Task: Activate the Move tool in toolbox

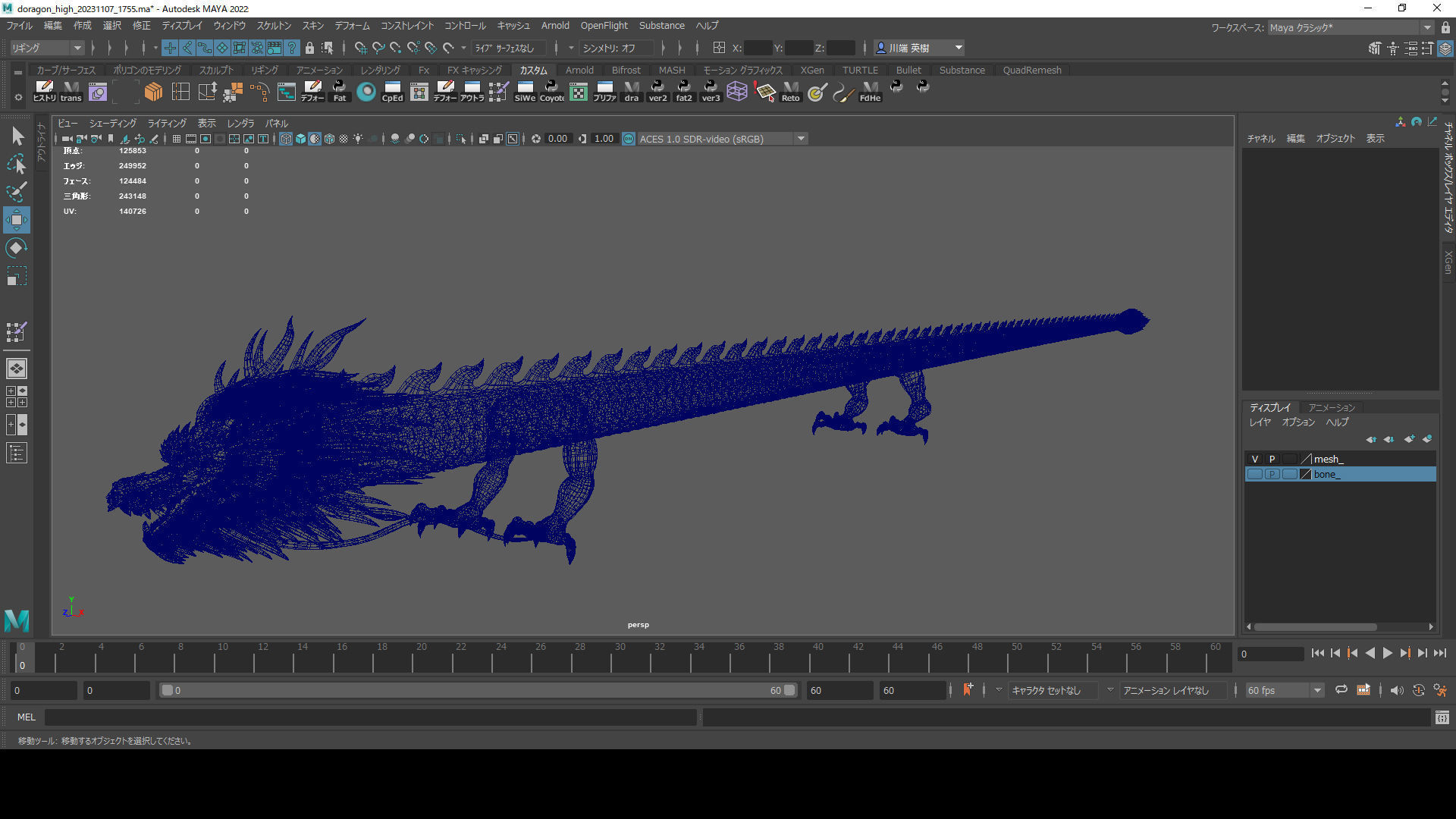Action: coord(17,220)
